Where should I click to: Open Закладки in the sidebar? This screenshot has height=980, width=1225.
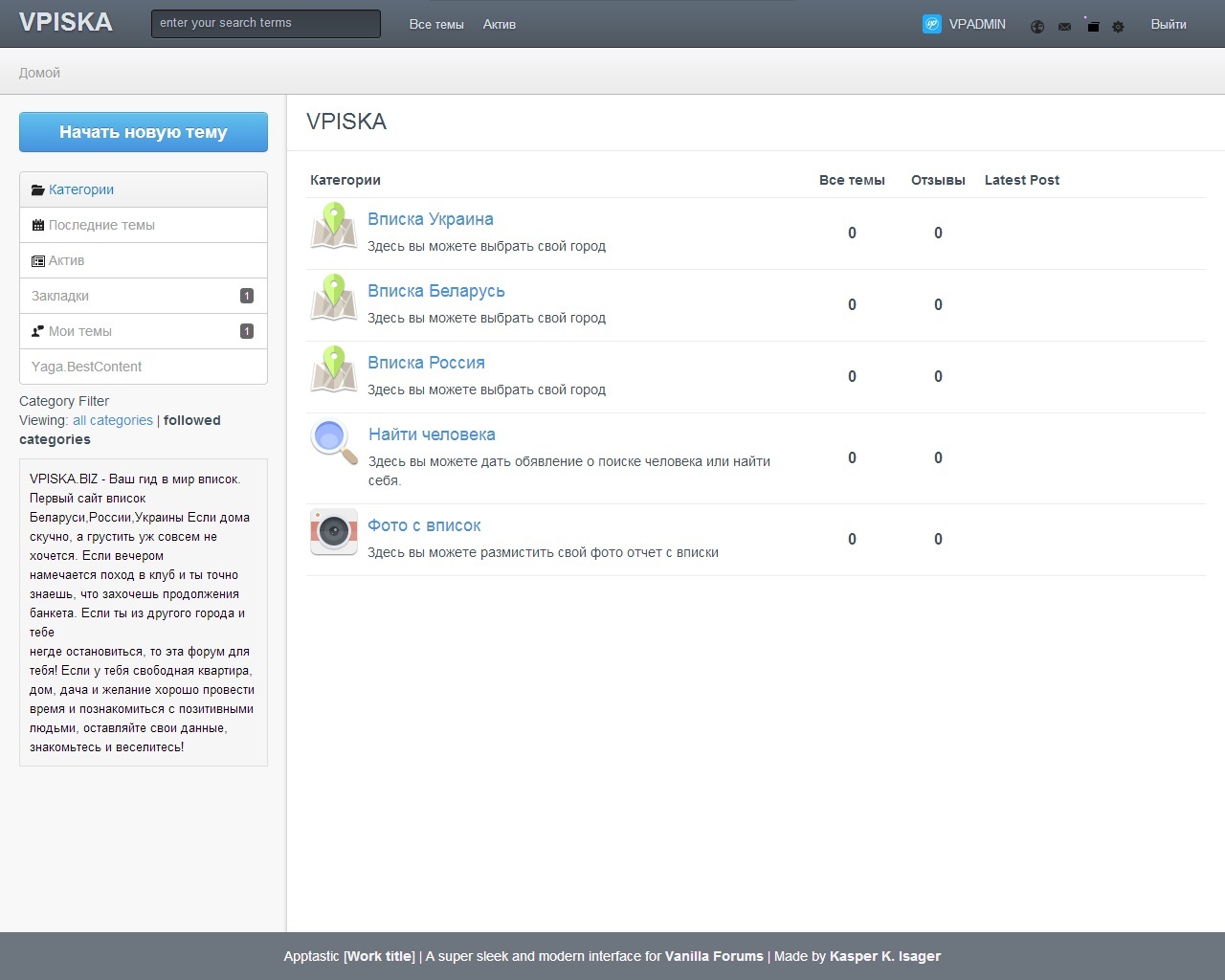pyautogui.click(x=144, y=296)
